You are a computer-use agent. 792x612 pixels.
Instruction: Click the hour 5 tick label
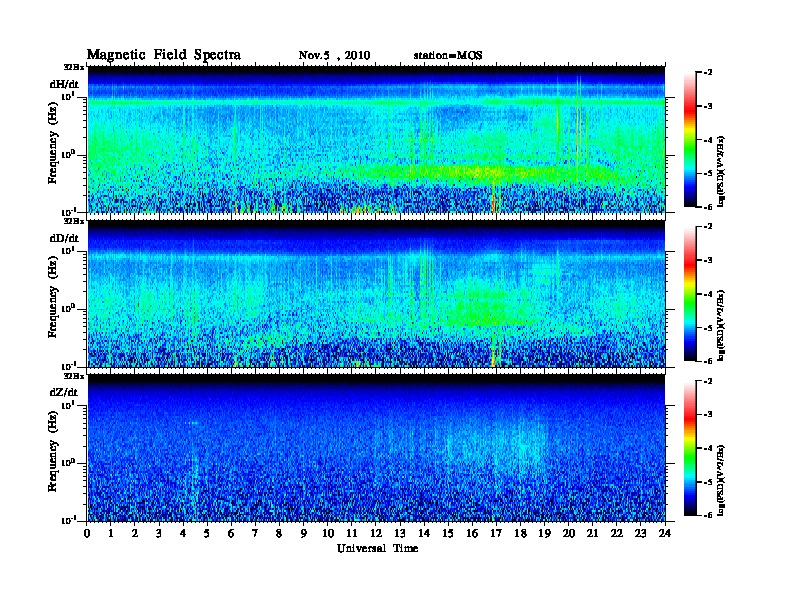pos(207,533)
